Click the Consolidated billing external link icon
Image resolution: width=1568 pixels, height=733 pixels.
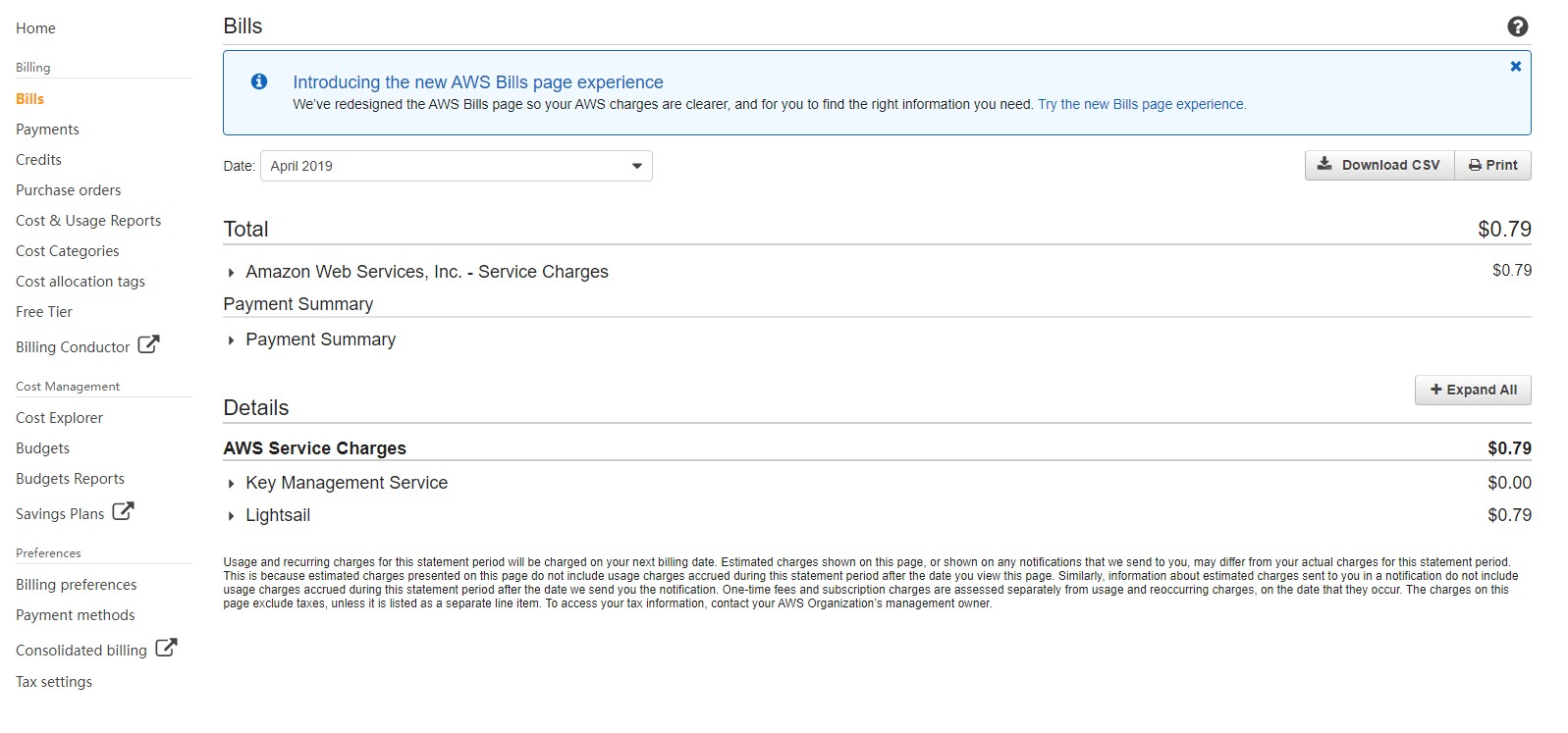coord(166,648)
